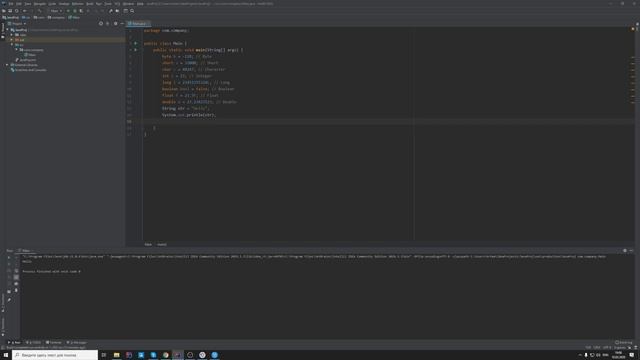Click the Collapse All icon in Project panel
Screen dimensions: 640x360
[x=108, y=24]
